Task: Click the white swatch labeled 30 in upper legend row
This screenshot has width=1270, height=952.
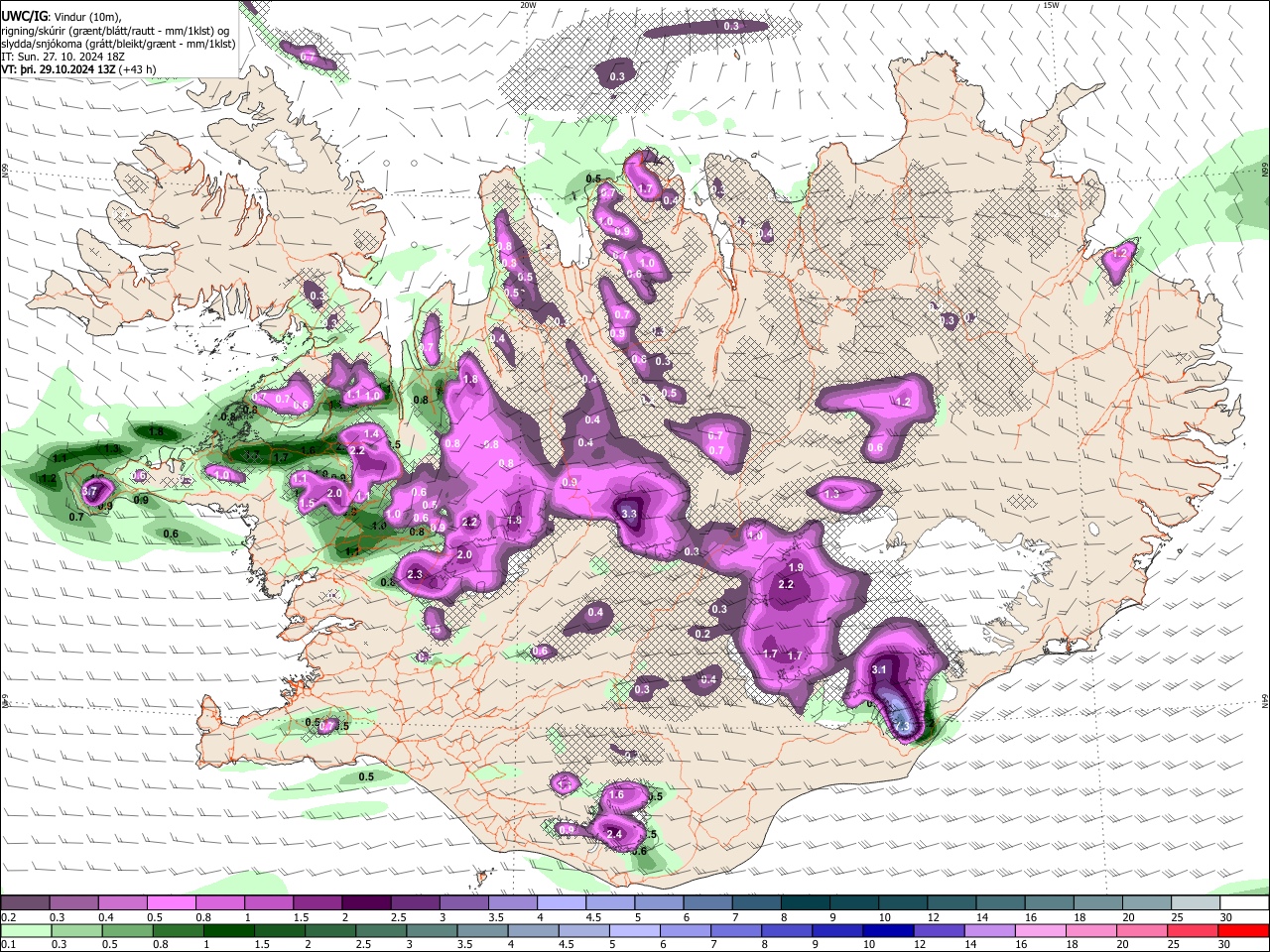Action: [x=1244, y=903]
